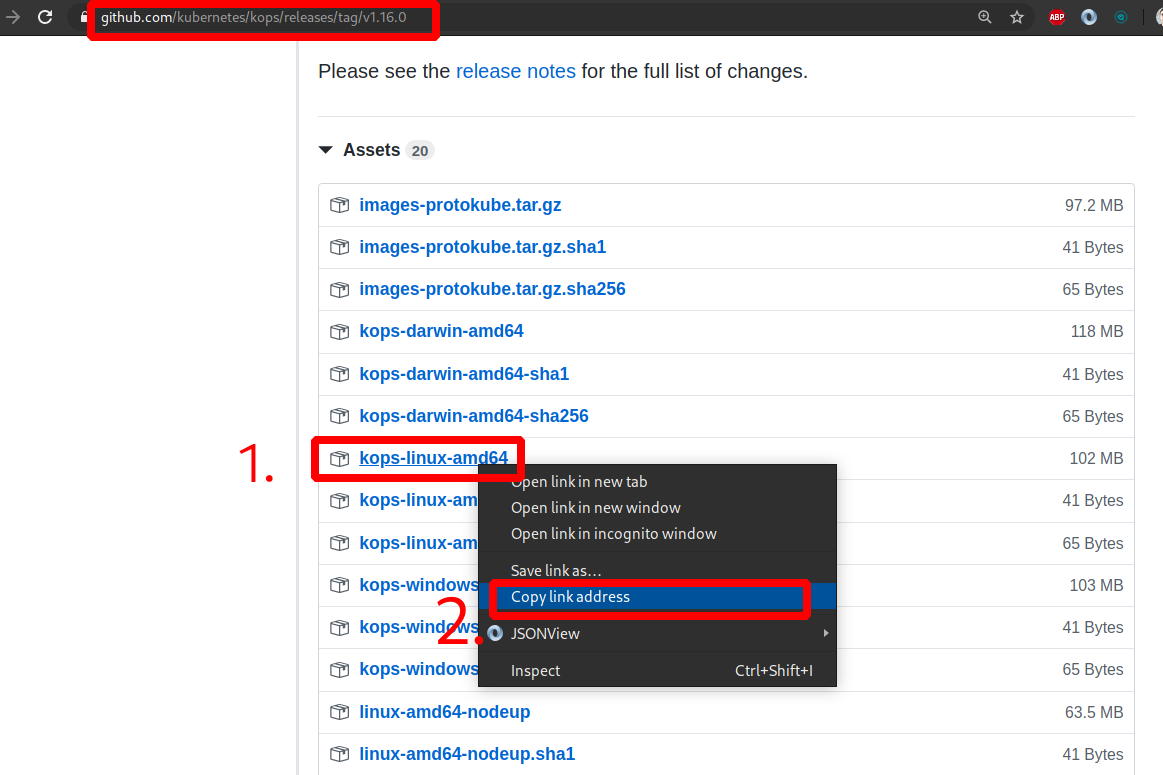Image resolution: width=1163 pixels, height=775 pixels.
Task: Click the Assets count badge 20
Action: 420,151
